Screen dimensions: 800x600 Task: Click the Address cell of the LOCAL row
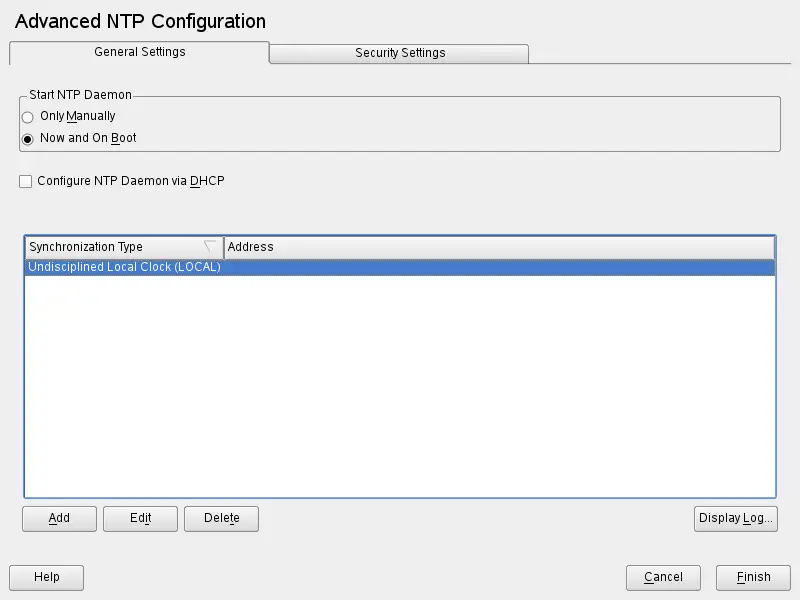[x=498, y=268]
